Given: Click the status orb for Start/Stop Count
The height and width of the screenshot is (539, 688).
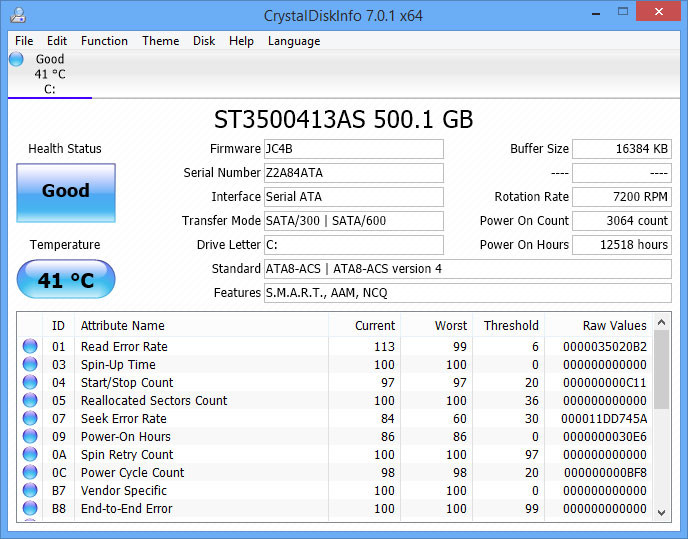Looking at the screenshot, I should click(30, 382).
